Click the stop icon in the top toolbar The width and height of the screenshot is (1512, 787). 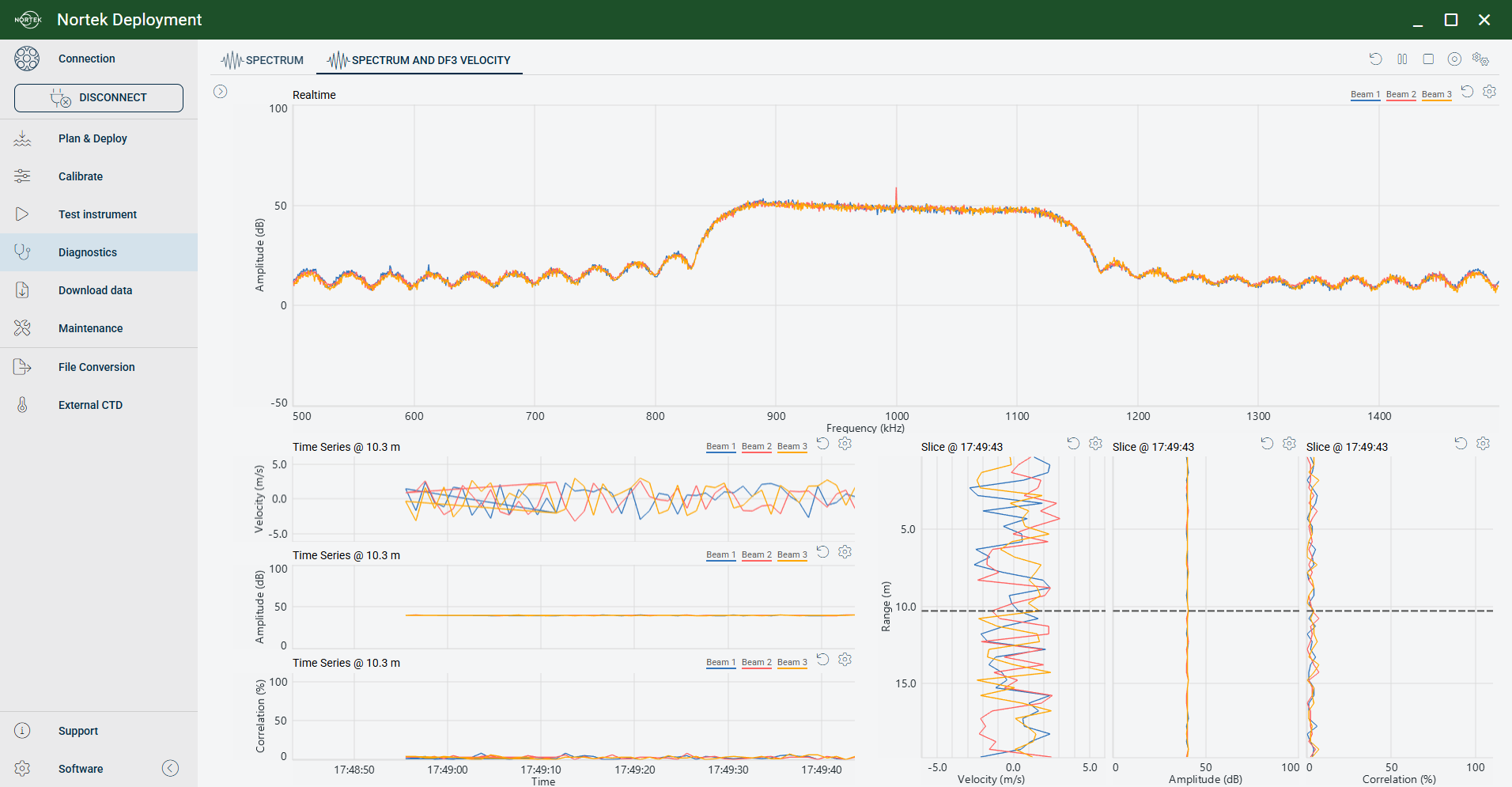pyautogui.click(x=1428, y=59)
